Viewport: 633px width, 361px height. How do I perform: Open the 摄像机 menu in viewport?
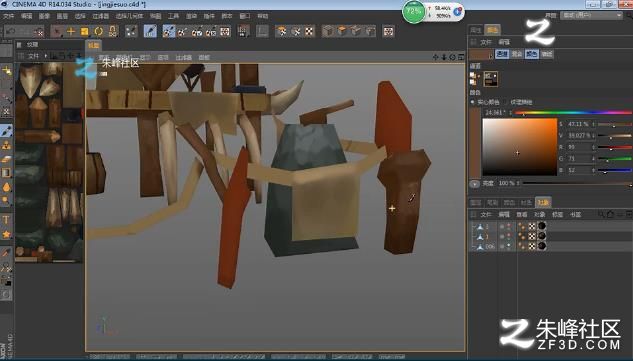(x=124, y=57)
